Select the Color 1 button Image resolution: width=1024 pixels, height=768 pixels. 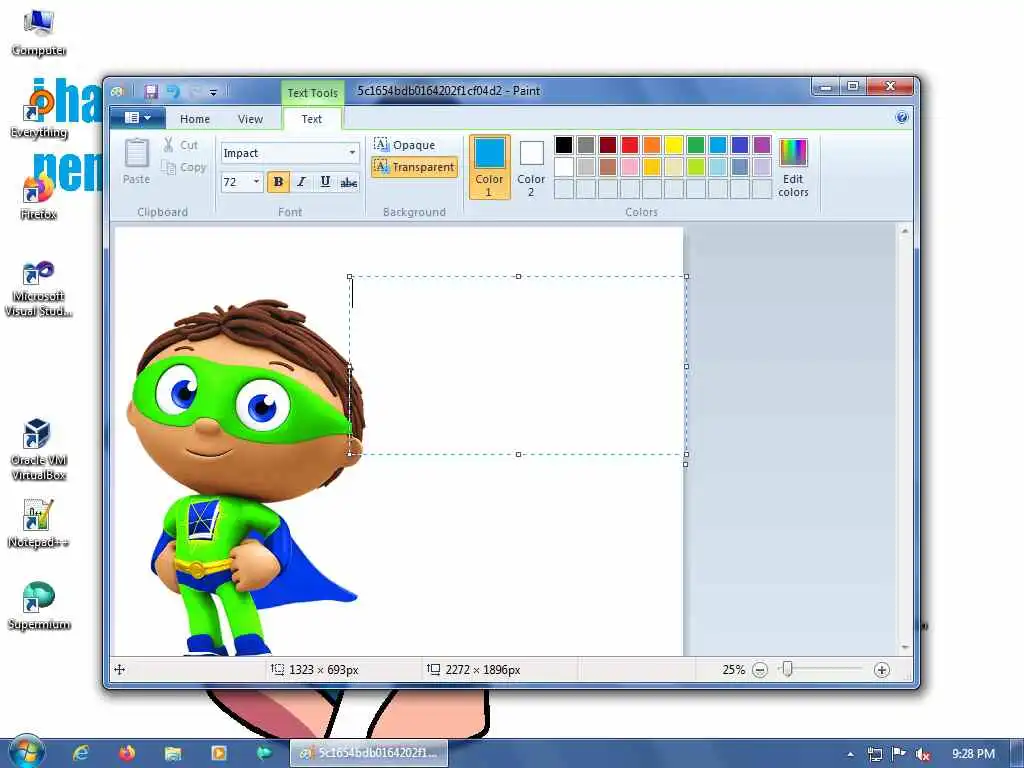tap(489, 167)
